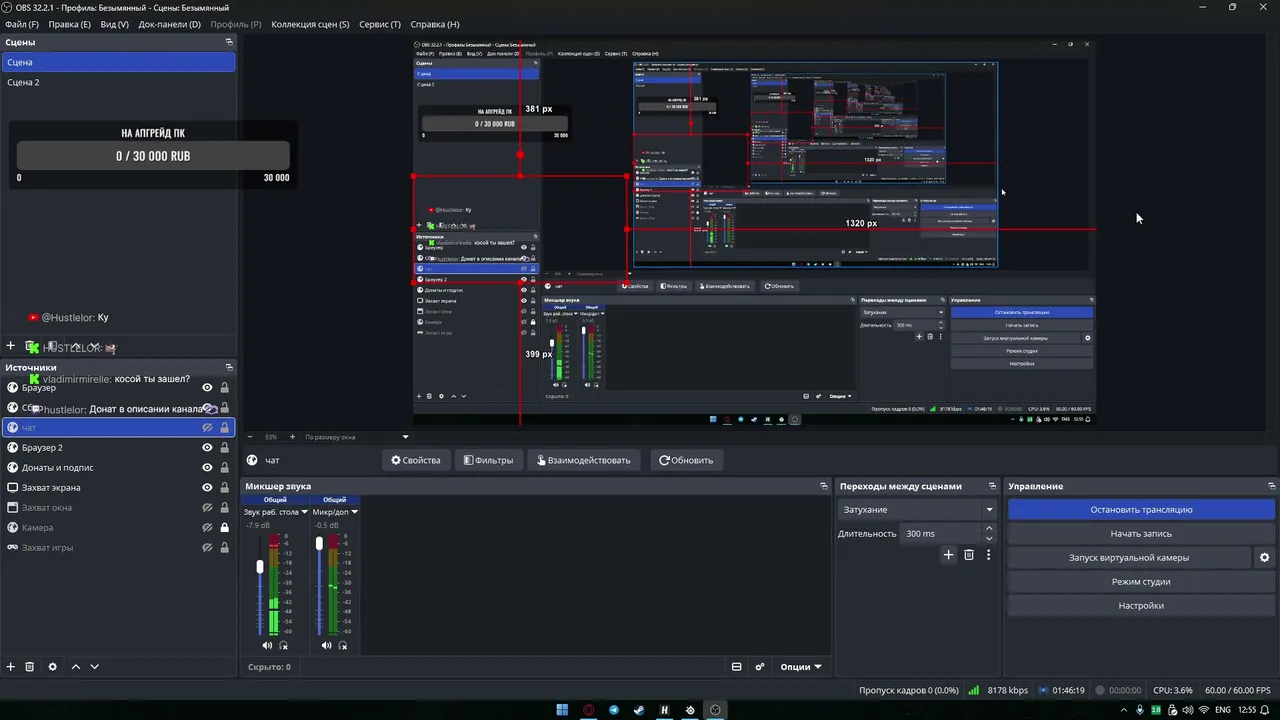Show the Захват игры source

pyautogui.click(x=208, y=548)
